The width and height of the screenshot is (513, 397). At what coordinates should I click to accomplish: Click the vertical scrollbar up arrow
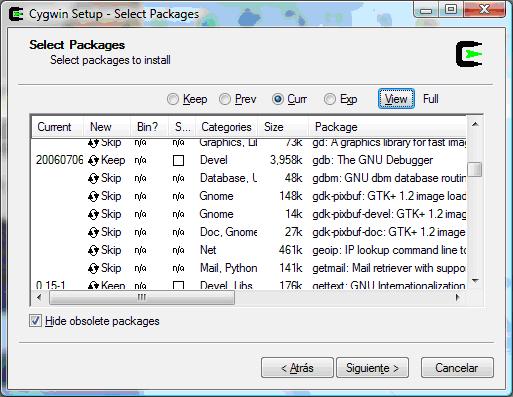(x=475, y=124)
